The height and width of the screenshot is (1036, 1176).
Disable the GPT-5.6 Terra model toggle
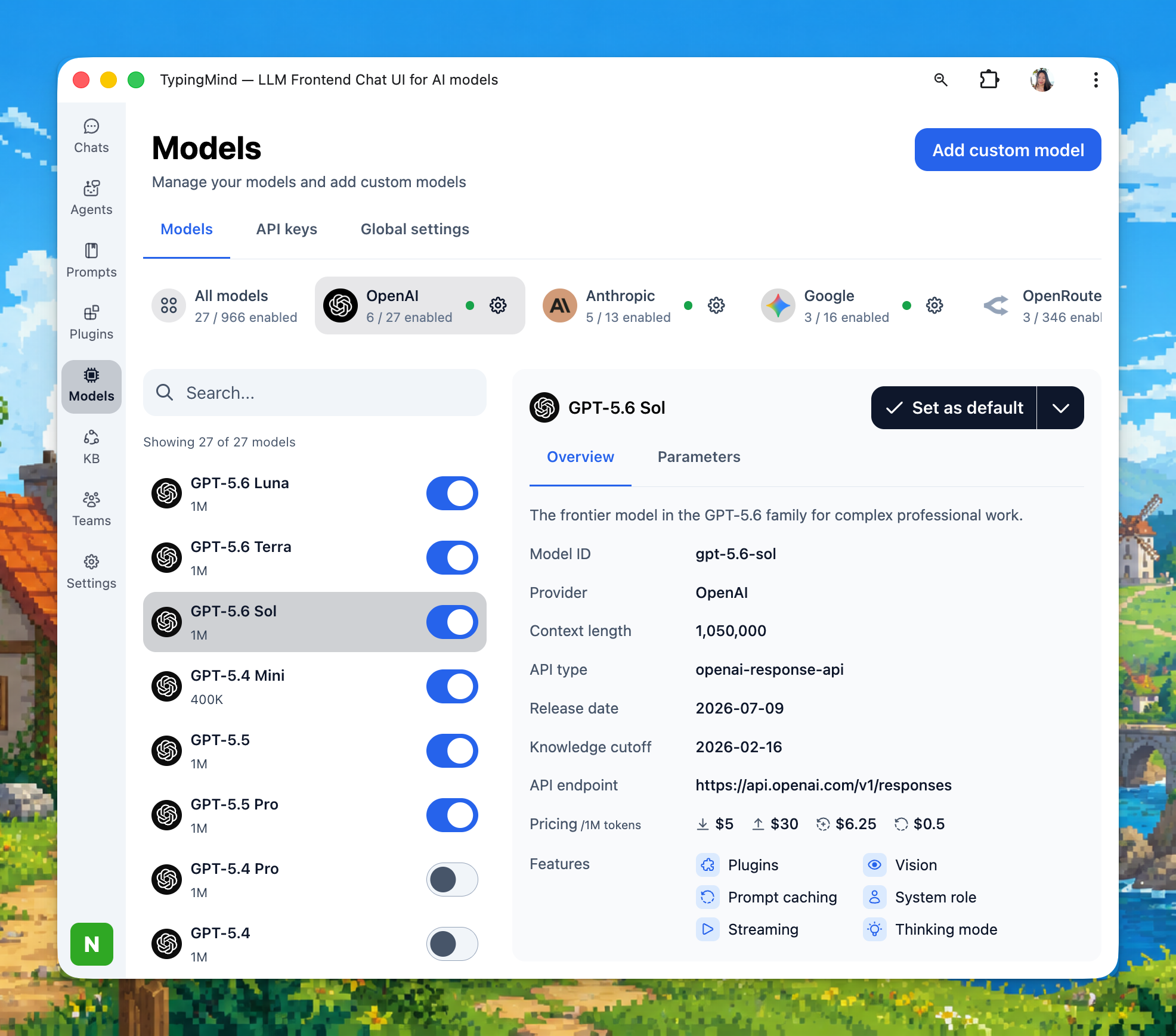pos(452,558)
